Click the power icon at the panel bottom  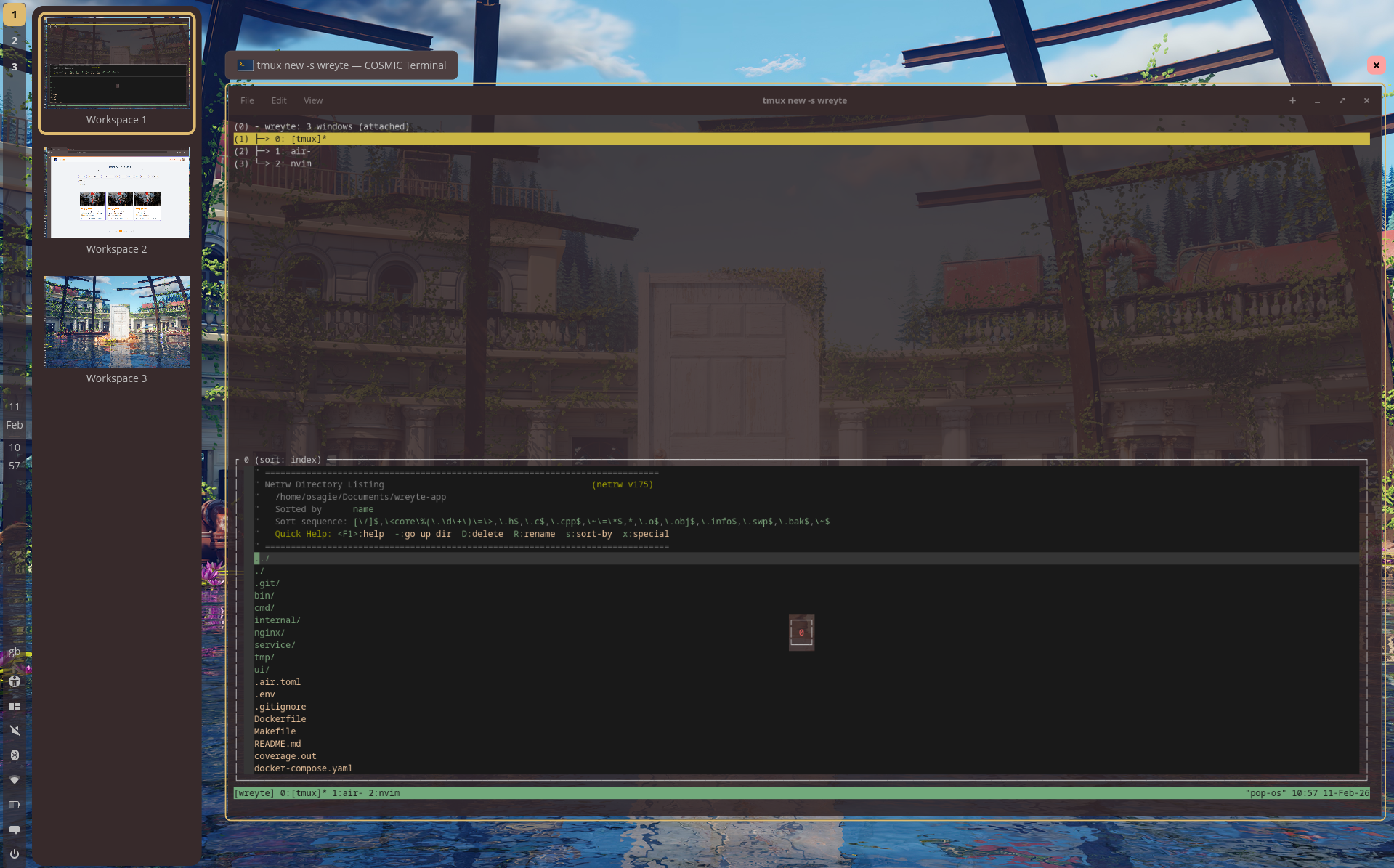coord(15,853)
